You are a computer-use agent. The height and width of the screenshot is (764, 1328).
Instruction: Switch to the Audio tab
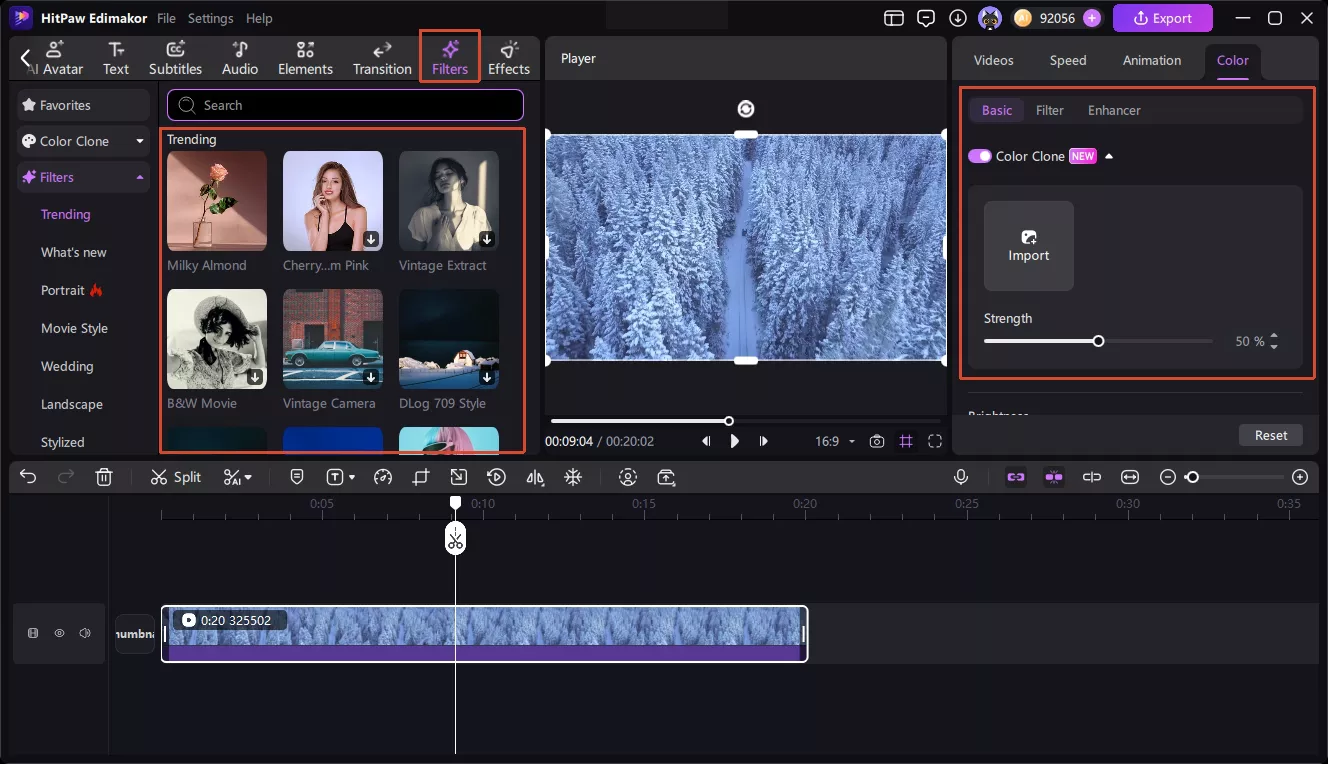(240, 59)
